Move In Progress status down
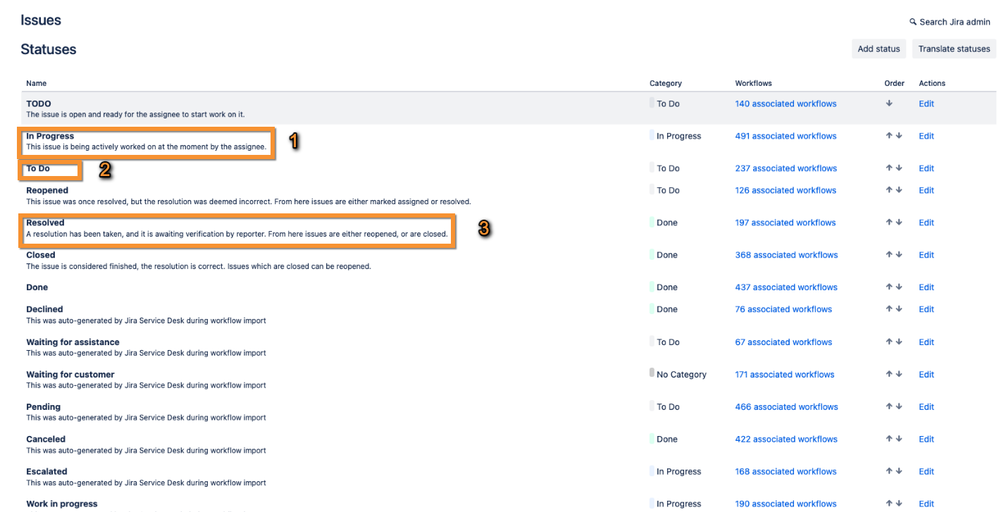Viewport: 999px width, 512px height. click(899, 136)
